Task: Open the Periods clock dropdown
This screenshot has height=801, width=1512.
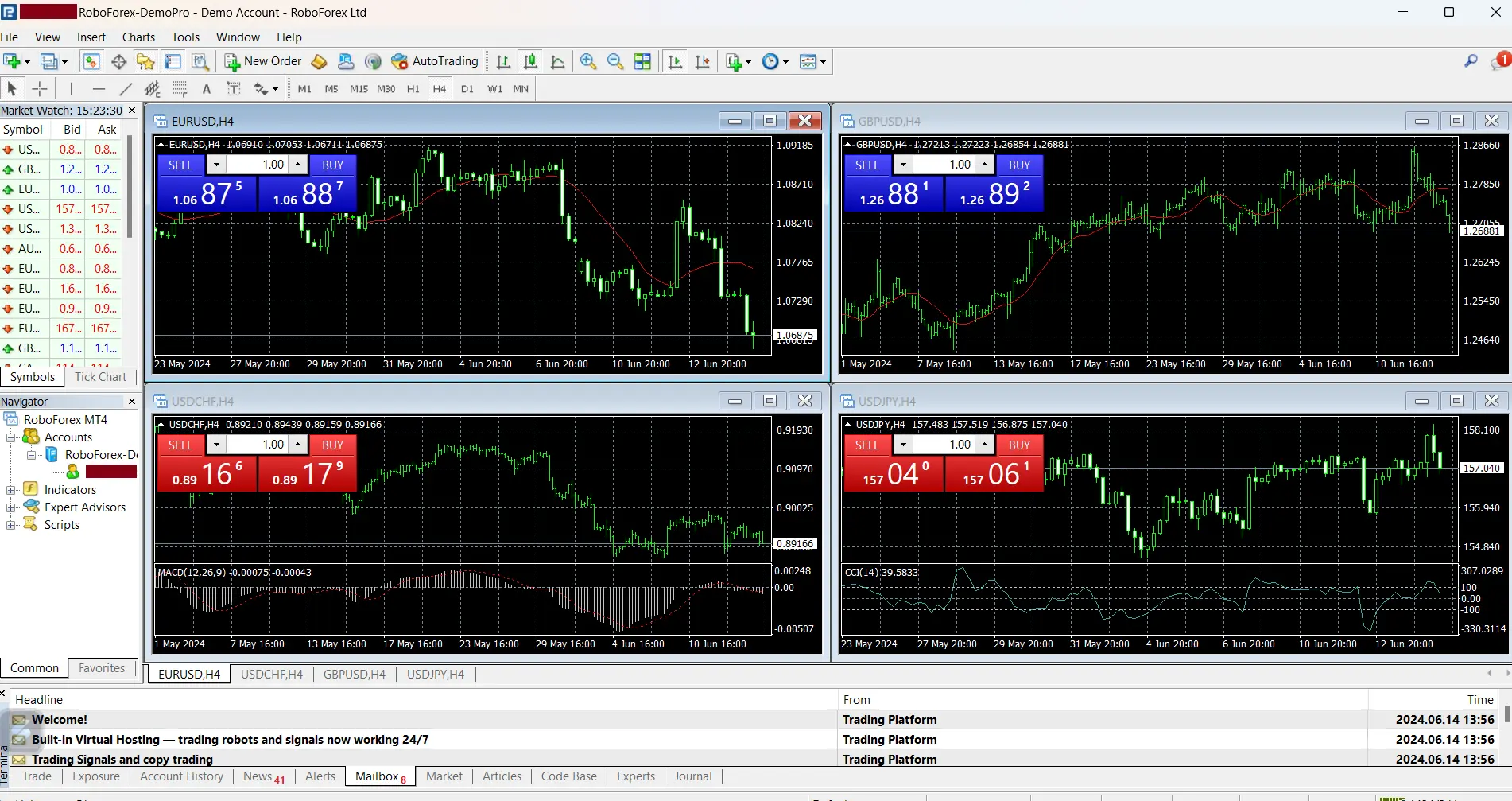Action: pyautogui.click(x=775, y=61)
